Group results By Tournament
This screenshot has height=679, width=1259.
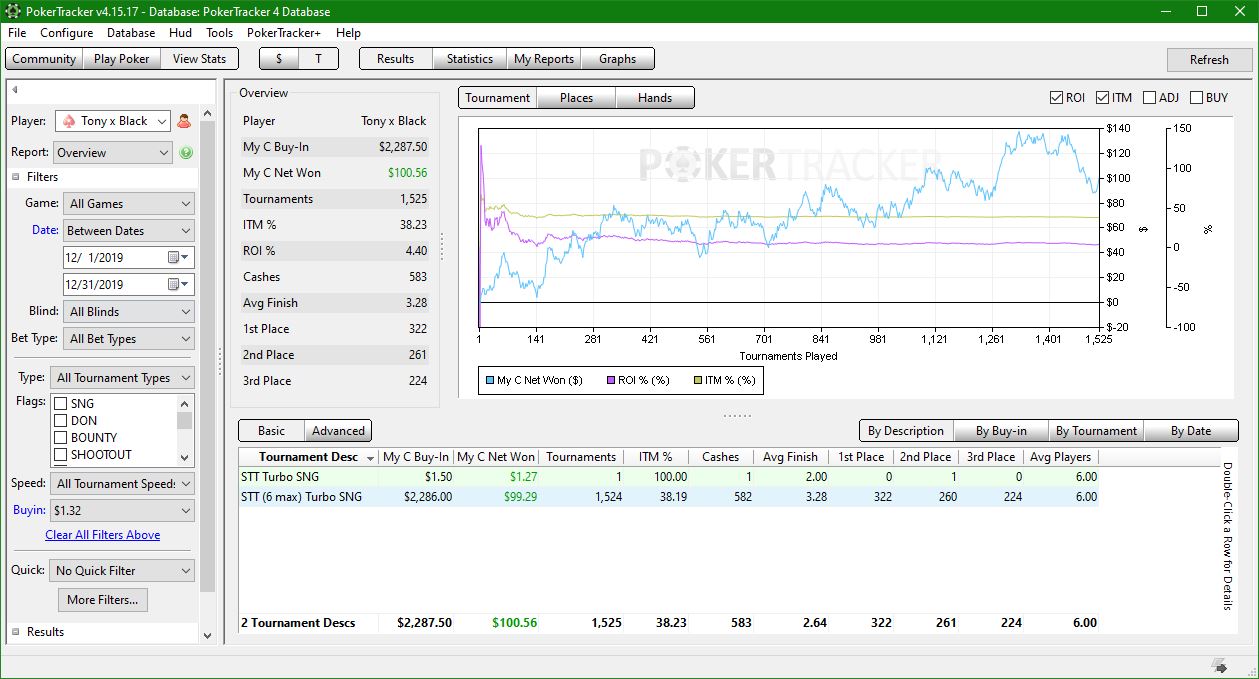point(1096,431)
